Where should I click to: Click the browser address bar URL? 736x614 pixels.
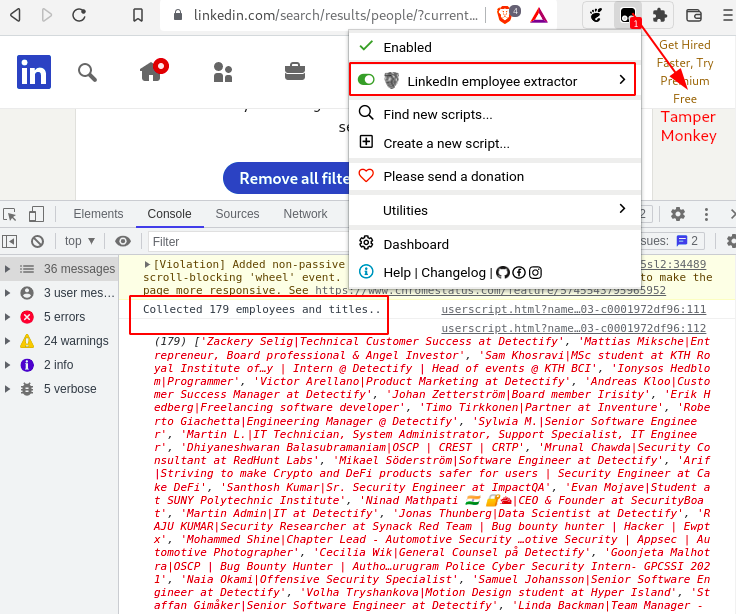click(x=336, y=15)
